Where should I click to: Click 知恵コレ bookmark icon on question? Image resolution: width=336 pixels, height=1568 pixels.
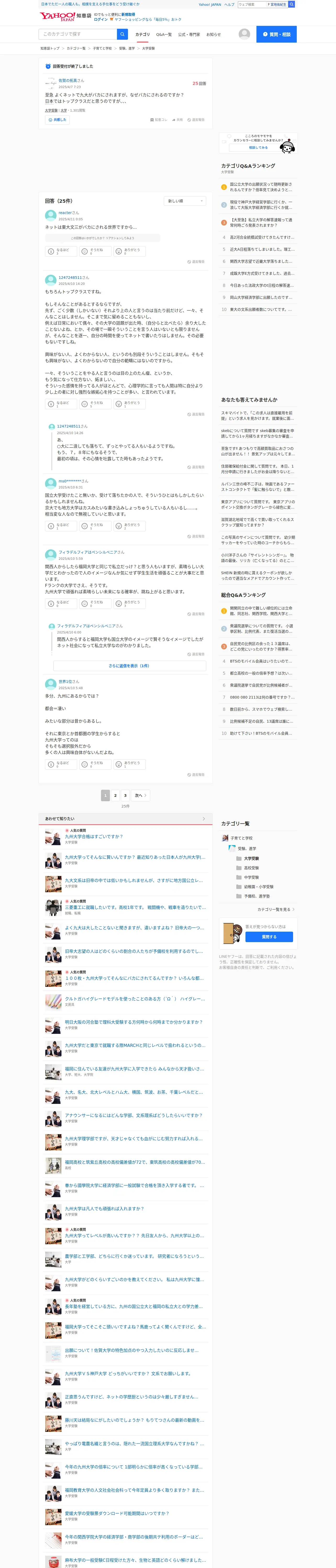click(159, 120)
